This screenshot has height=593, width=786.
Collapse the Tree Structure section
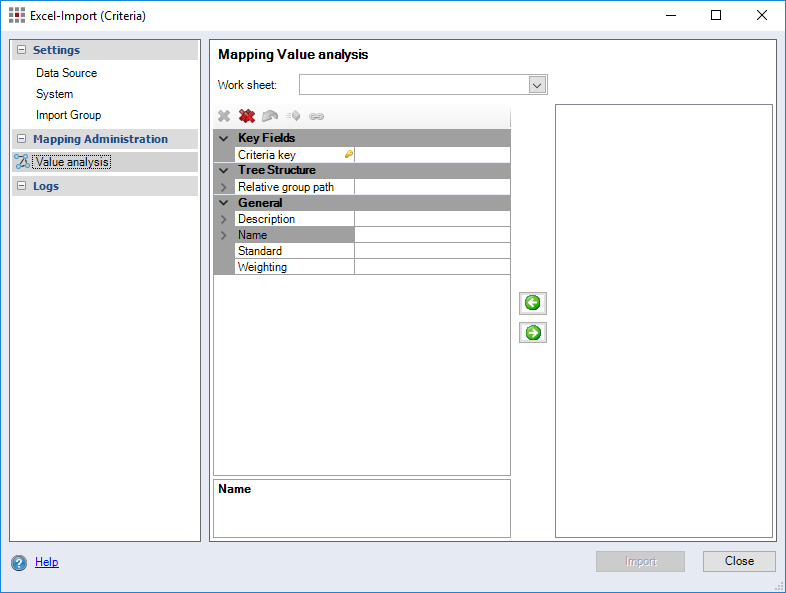click(x=224, y=170)
